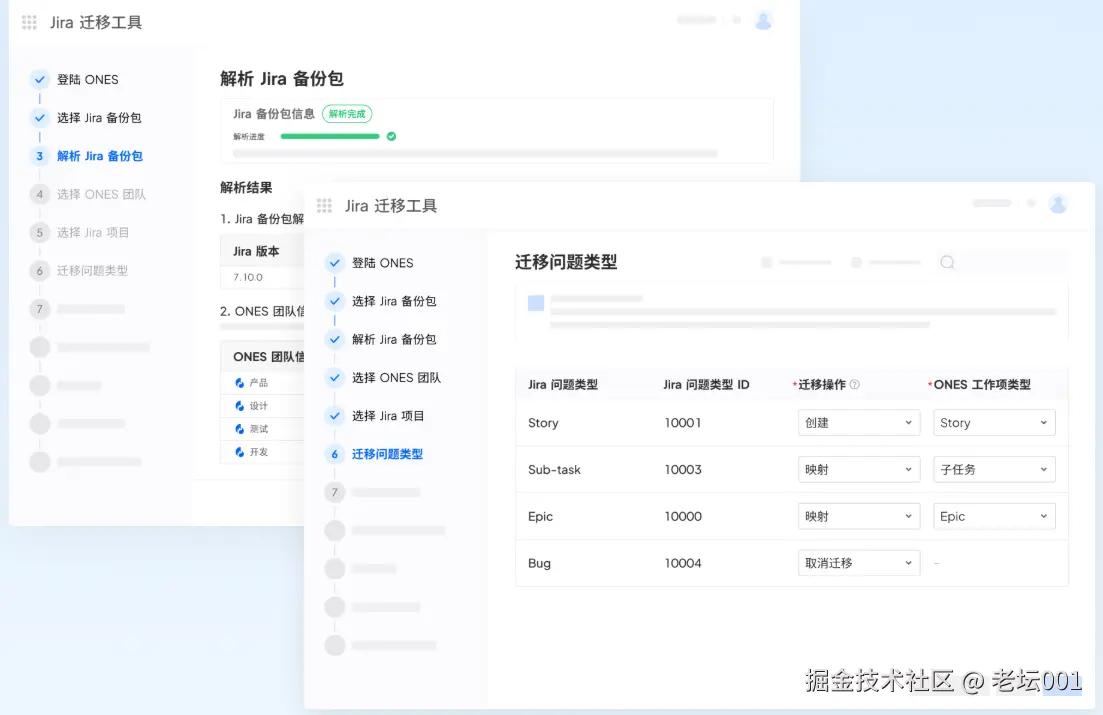The width and height of the screenshot is (1103, 715).
Task: Click blue info square in notice banner
Action: 536,303
